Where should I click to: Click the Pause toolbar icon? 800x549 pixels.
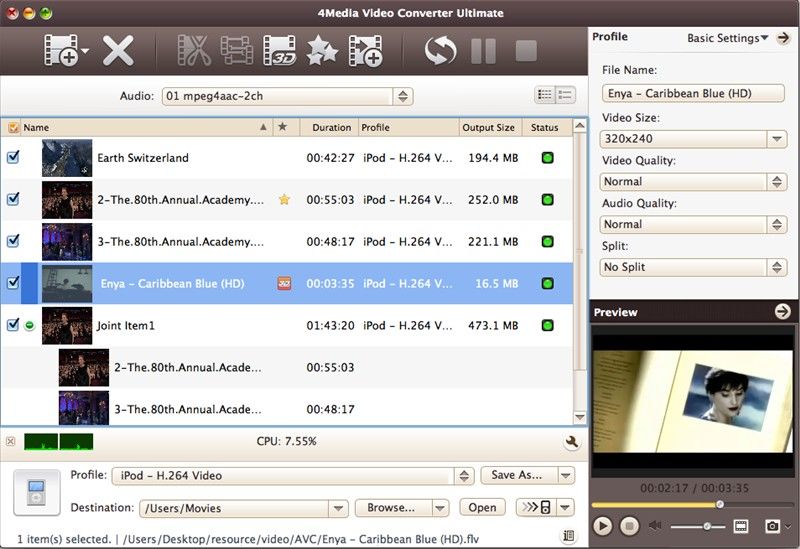point(483,50)
